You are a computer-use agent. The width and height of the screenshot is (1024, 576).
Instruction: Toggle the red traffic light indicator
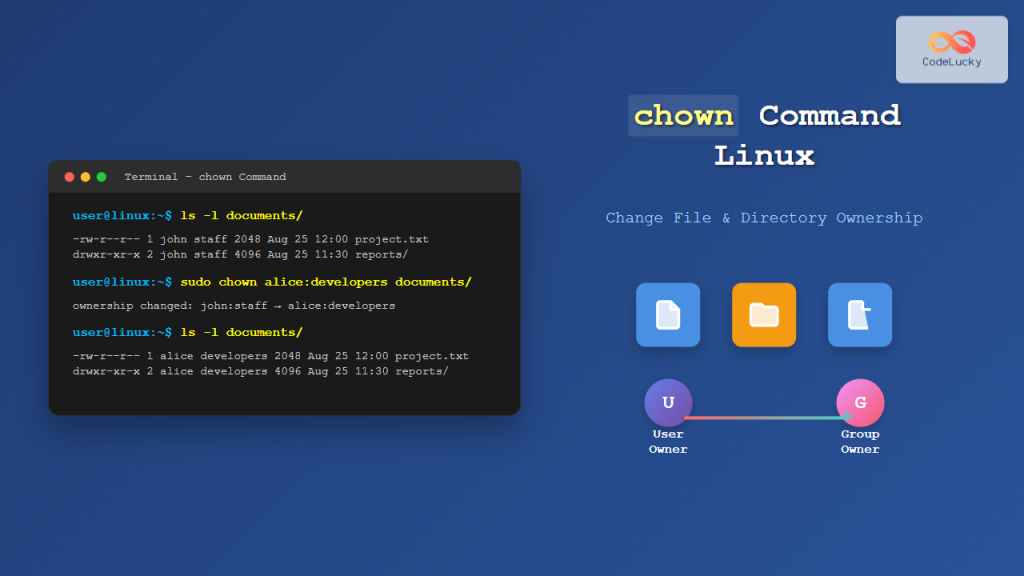(68, 176)
